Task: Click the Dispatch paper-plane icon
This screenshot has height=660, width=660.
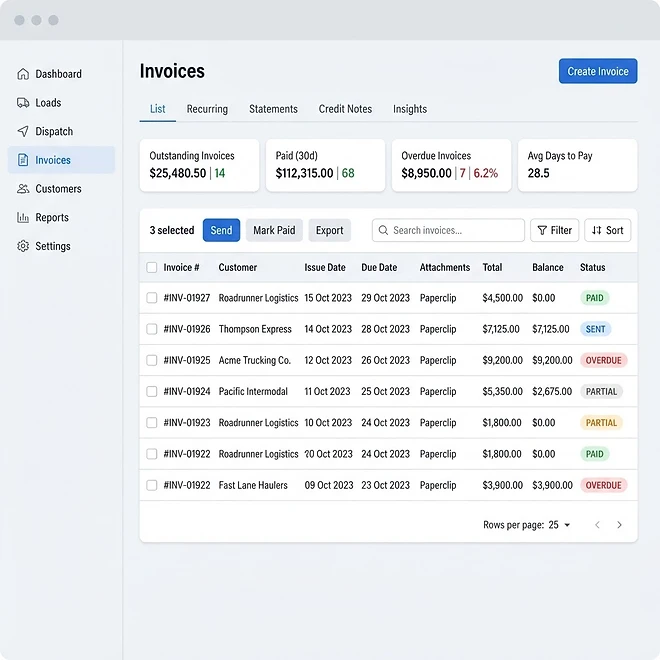Action: pyautogui.click(x=23, y=131)
